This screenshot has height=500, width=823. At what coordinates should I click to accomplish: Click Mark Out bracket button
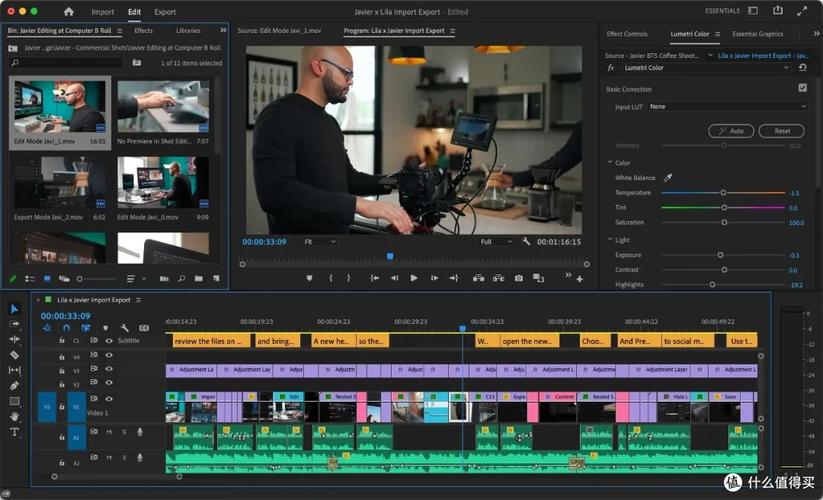(x=349, y=278)
